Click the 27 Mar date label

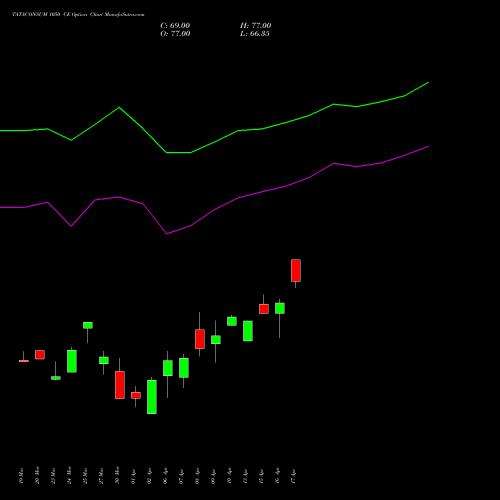coord(101,476)
